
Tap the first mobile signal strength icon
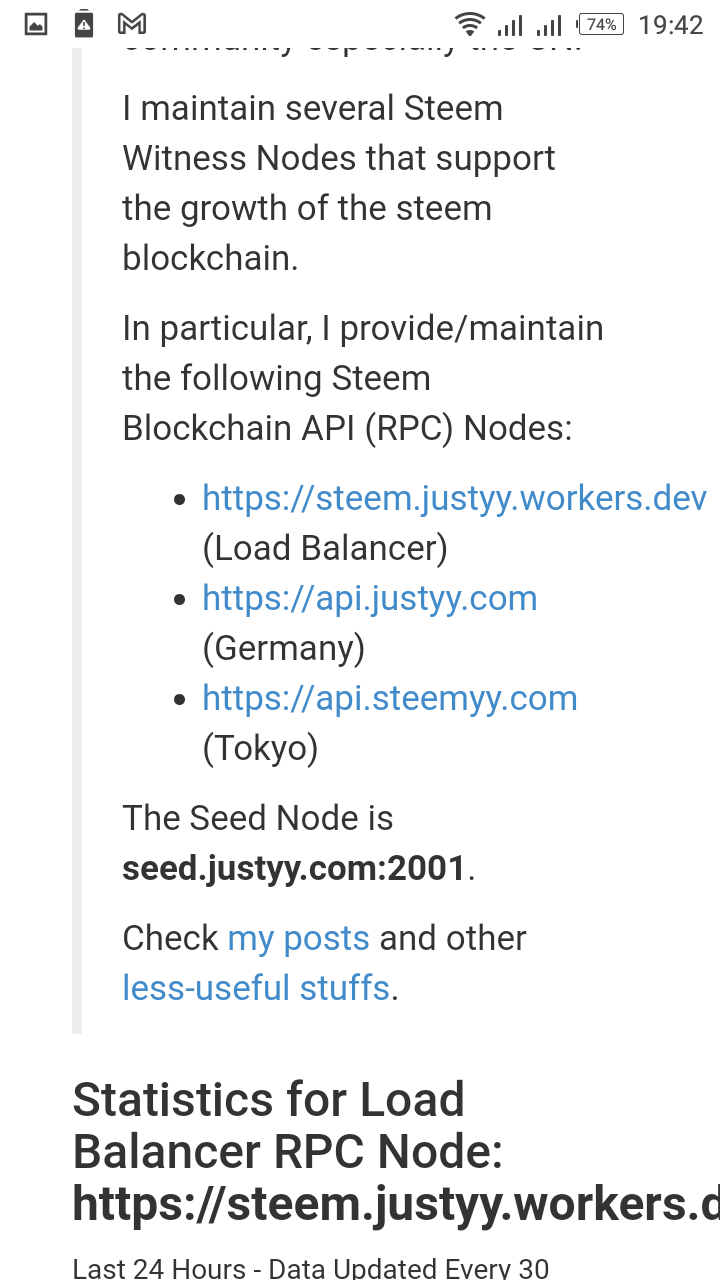click(510, 24)
